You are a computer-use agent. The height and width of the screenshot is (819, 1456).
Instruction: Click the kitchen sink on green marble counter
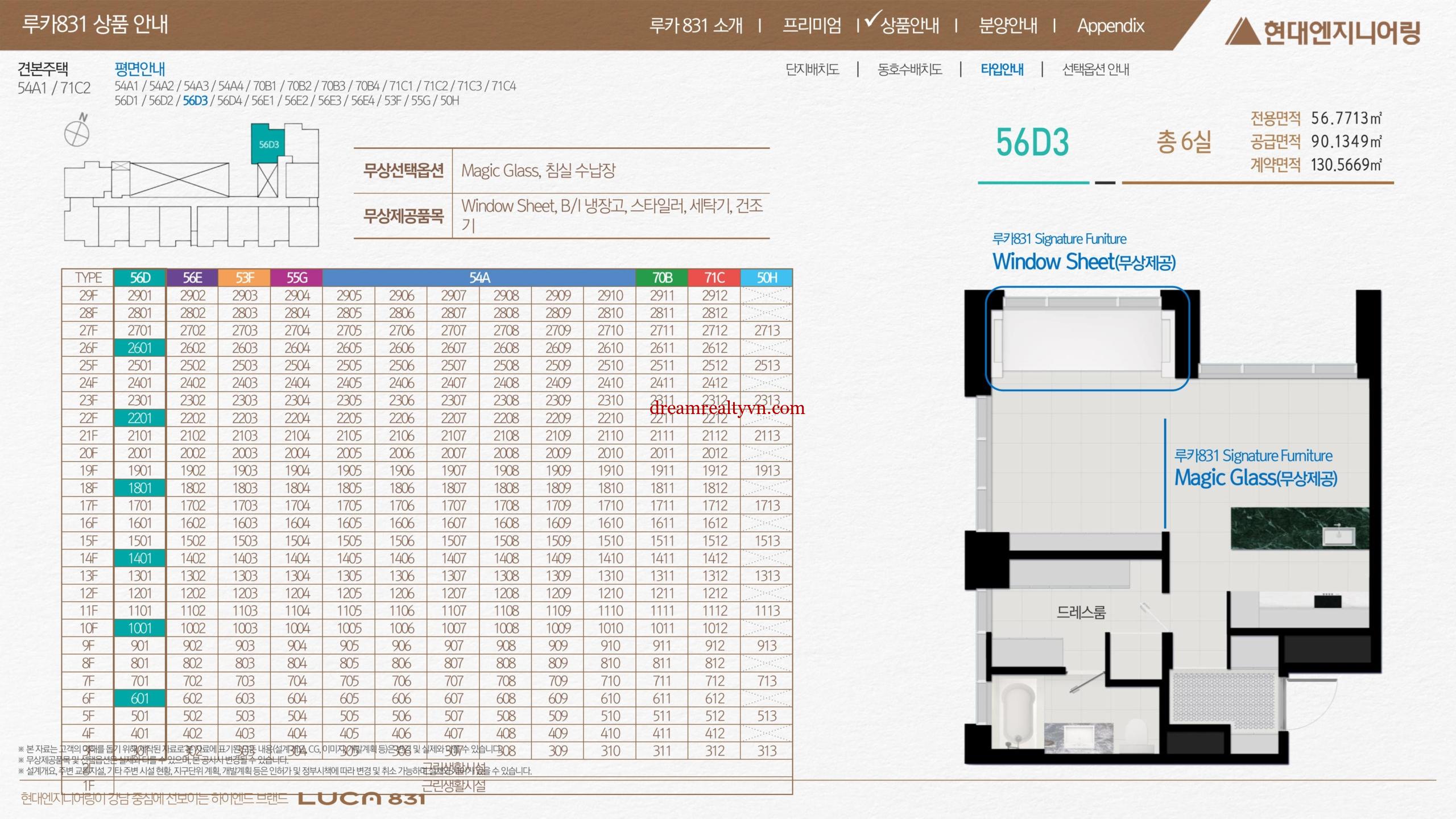tap(1339, 535)
